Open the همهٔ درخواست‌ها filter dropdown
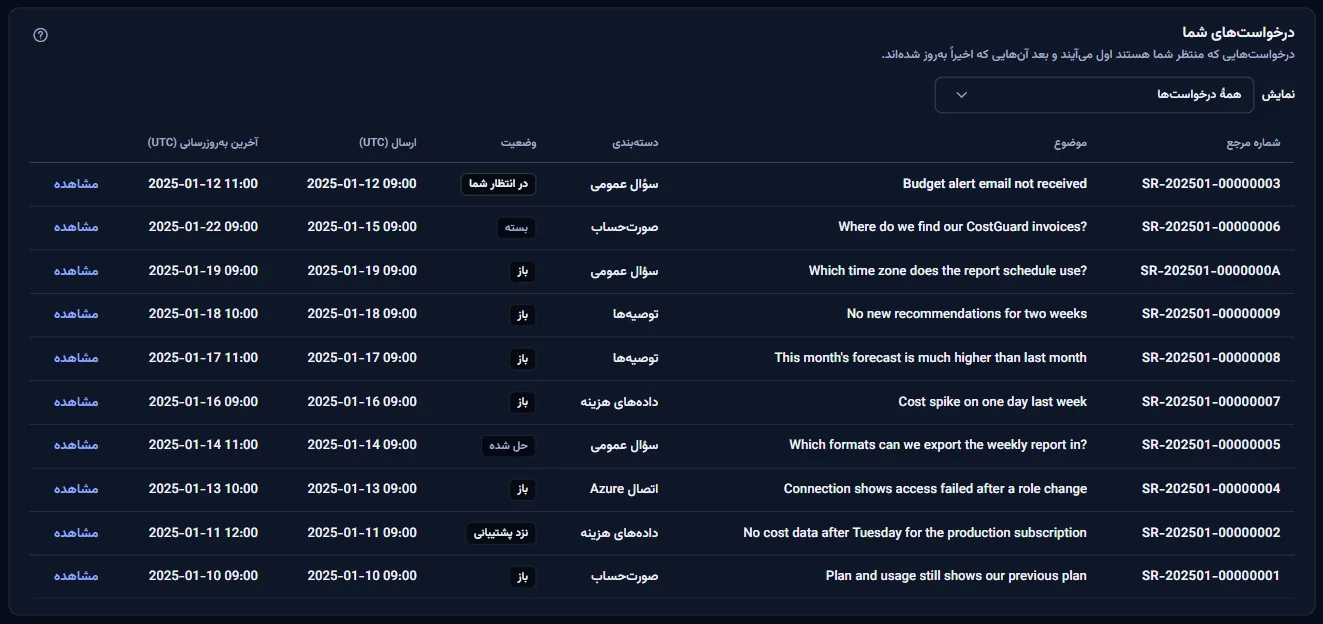The width and height of the screenshot is (1323, 624). (x=1094, y=94)
